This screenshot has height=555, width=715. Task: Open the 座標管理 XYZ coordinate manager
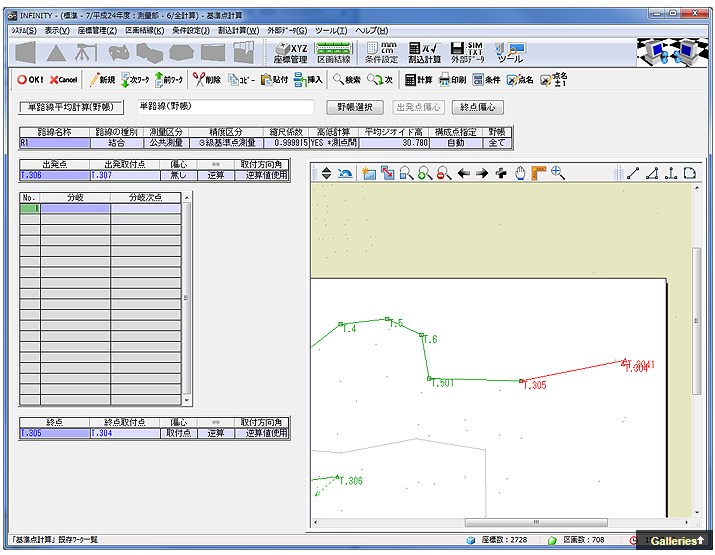290,53
